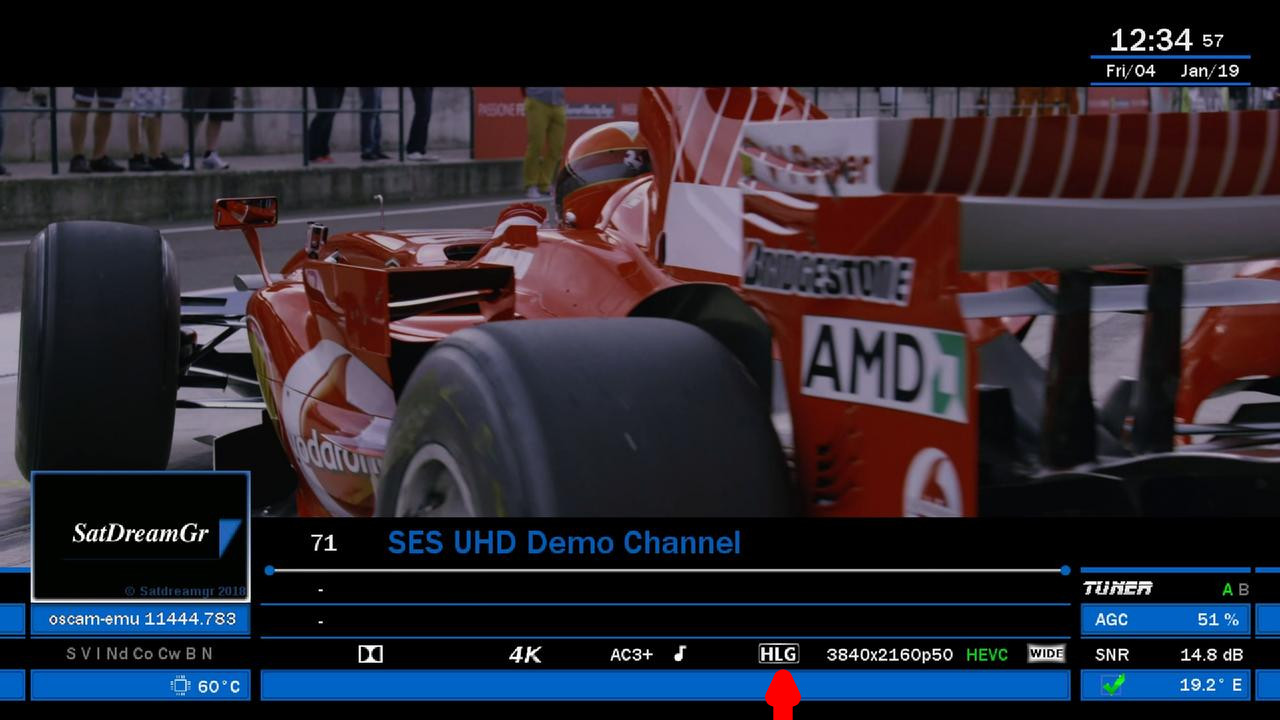
Task: Click the event progress bar
Action: tap(667, 570)
